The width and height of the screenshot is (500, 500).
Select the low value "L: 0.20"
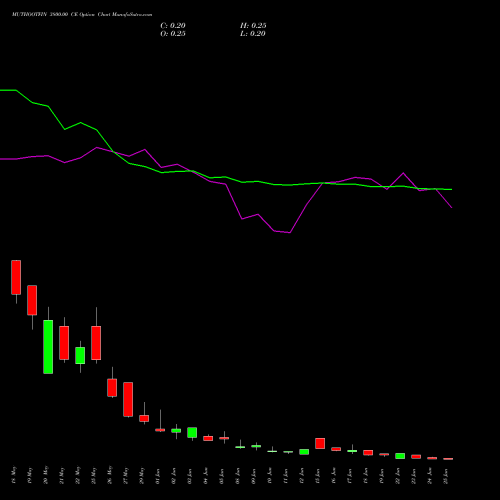(x=253, y=34)
